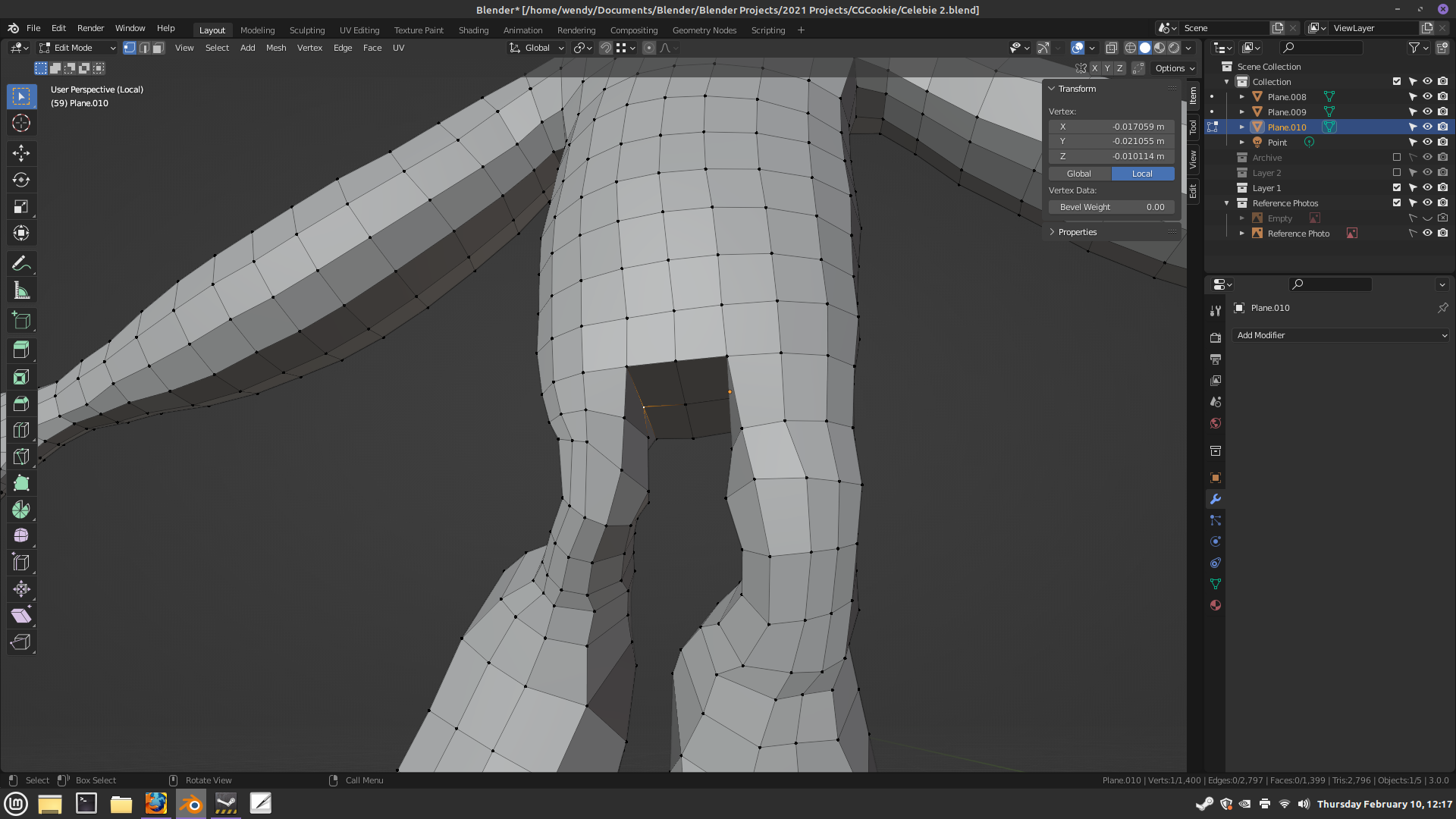This screenshot has width=1456, height=819.
Task: Select the Move tool in toolbar
Action: pyautogui.click(x=21, y=153)
